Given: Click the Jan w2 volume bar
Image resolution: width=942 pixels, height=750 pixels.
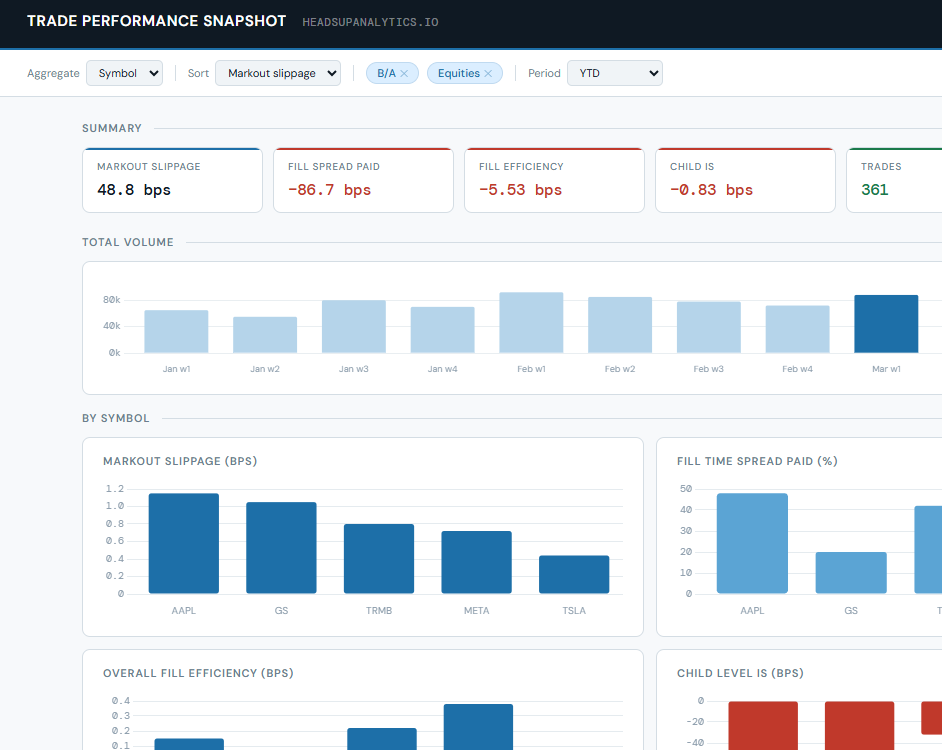Looking at the screenshot, I should click(265, 335).
